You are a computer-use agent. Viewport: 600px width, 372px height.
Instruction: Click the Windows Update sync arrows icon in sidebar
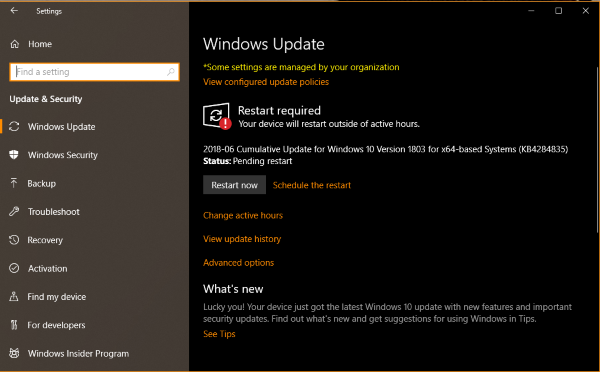[x=14, y=126]
